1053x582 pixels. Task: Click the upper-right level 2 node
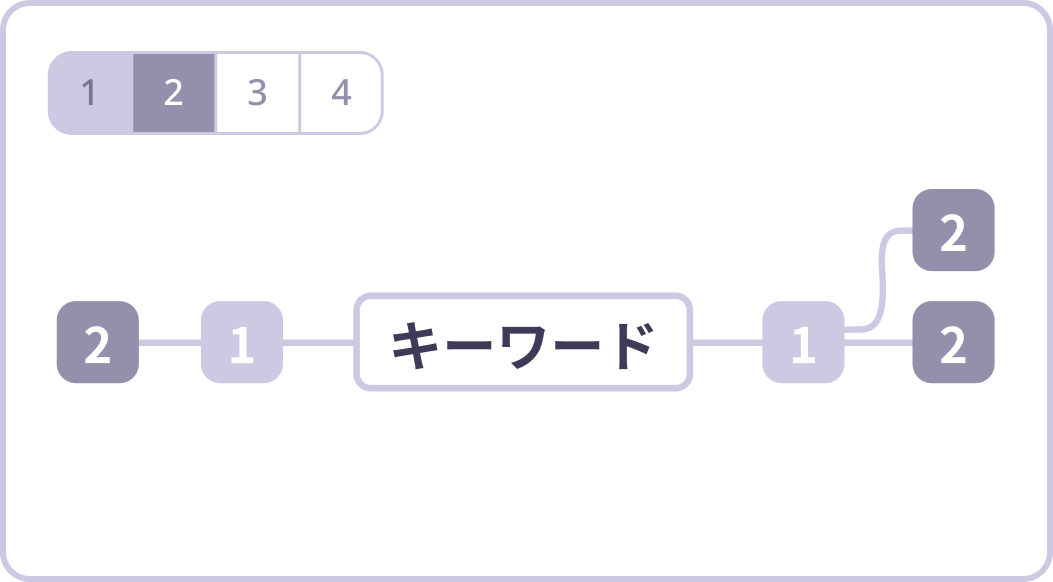pos(953,230)
